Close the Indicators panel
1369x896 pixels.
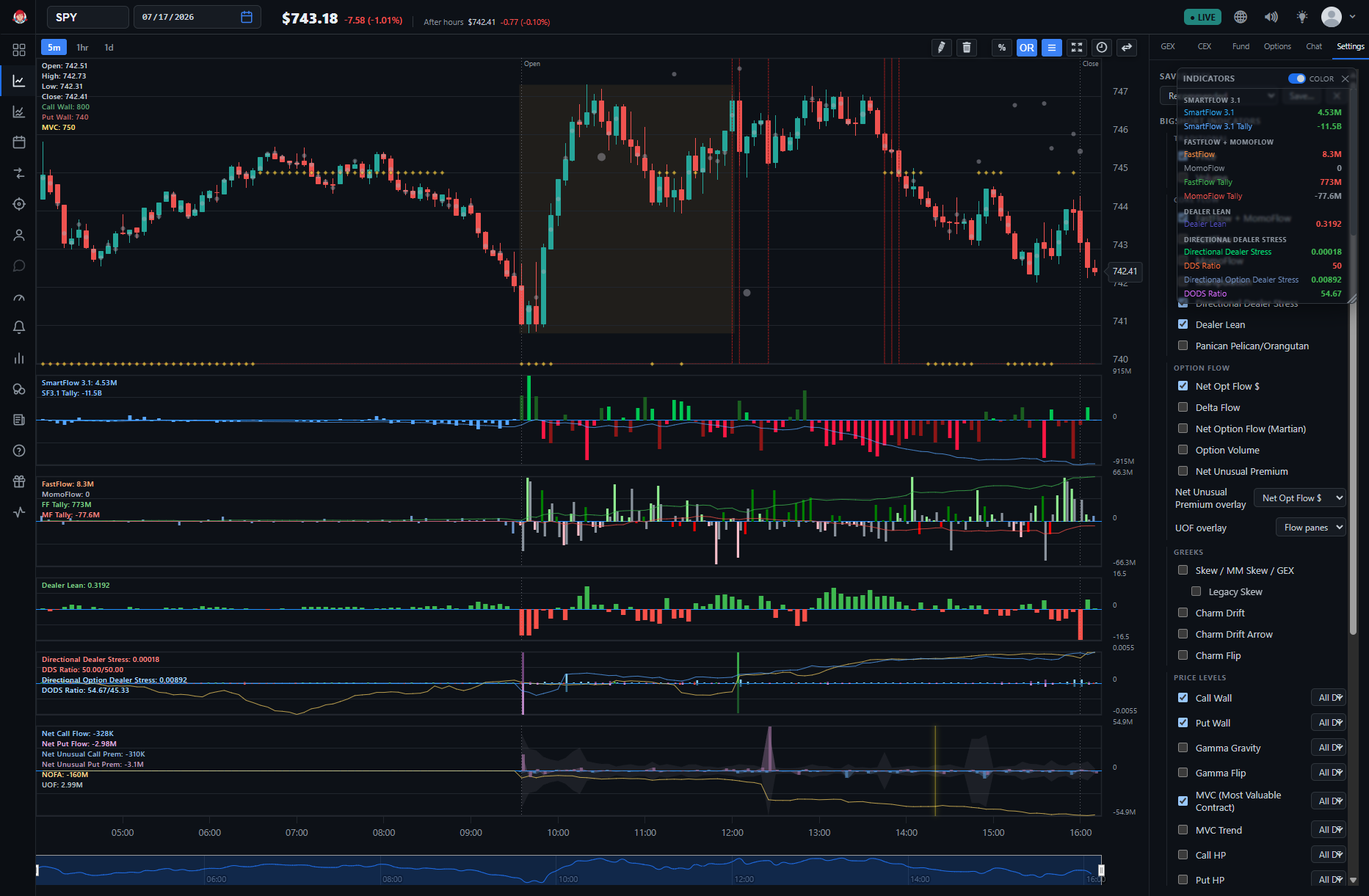click(x=1345, y=79)
